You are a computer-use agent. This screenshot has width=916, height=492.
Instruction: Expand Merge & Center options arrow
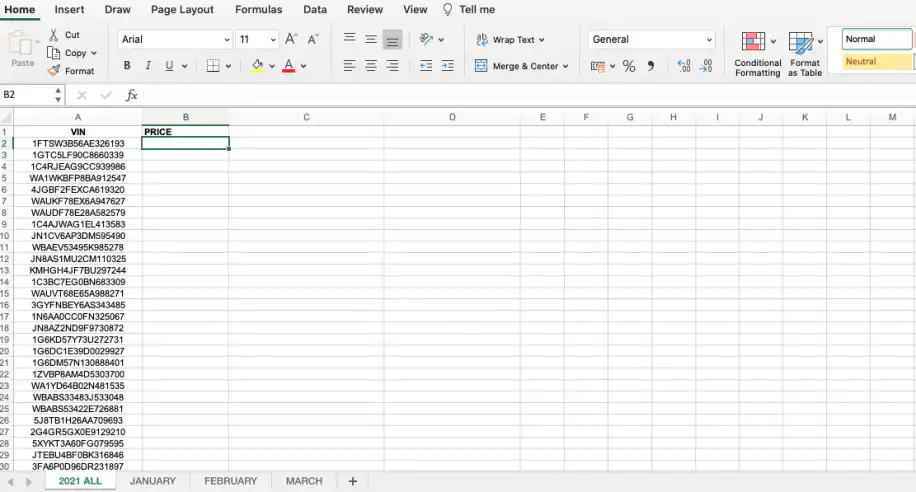565,66
